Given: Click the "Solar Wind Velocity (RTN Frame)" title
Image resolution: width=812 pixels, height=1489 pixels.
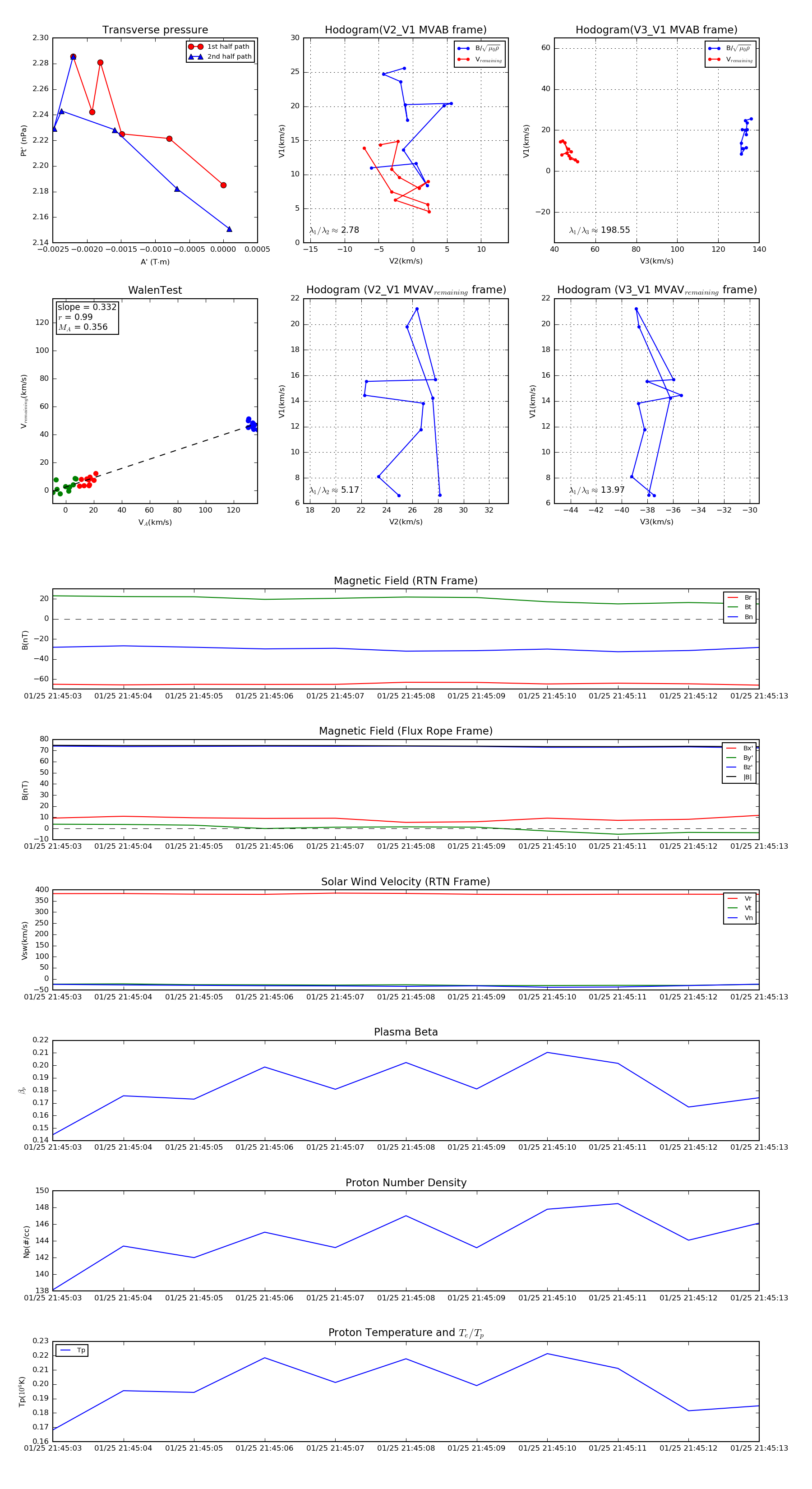Looking at the screenshot, I should pos(406,882).
